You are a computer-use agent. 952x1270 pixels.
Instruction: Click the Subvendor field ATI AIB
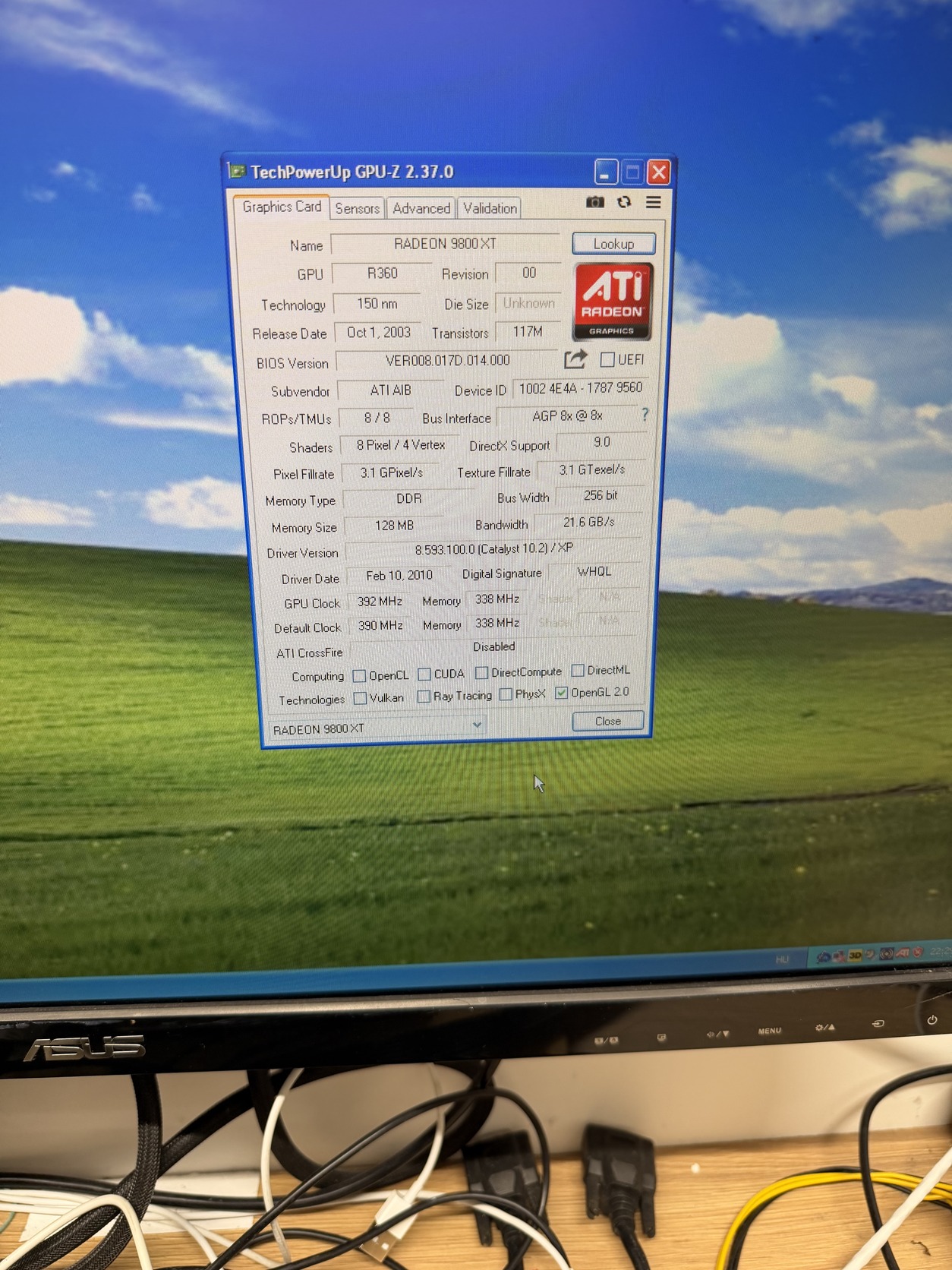tap(390, 390)
